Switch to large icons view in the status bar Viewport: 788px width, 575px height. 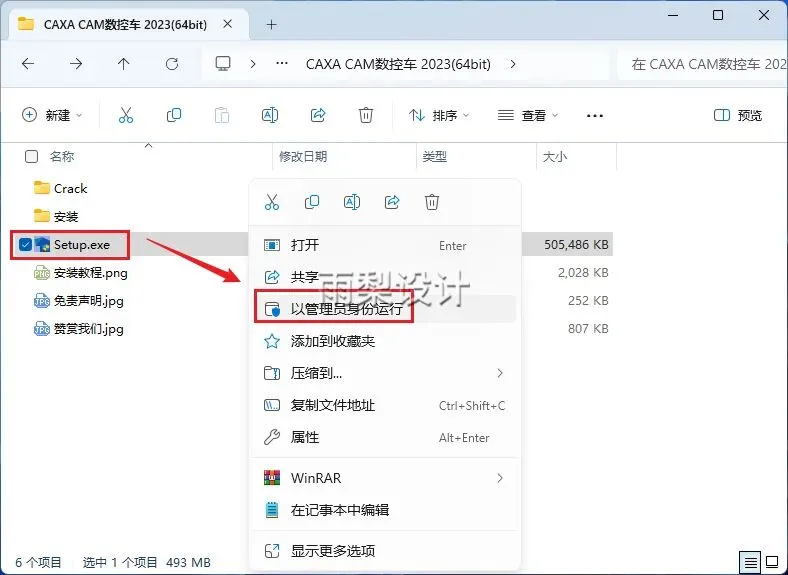coord(772,562)
